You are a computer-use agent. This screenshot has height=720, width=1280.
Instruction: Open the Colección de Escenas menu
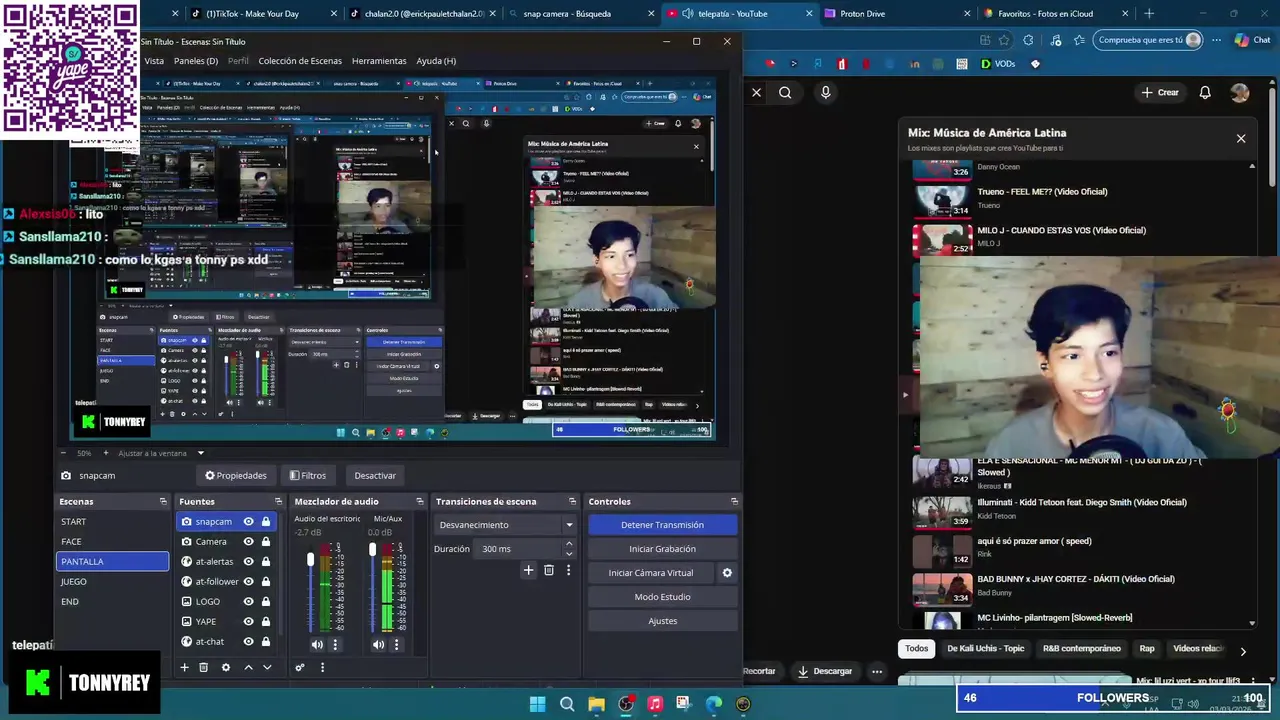pyautogui.click(x=300, y=61)
